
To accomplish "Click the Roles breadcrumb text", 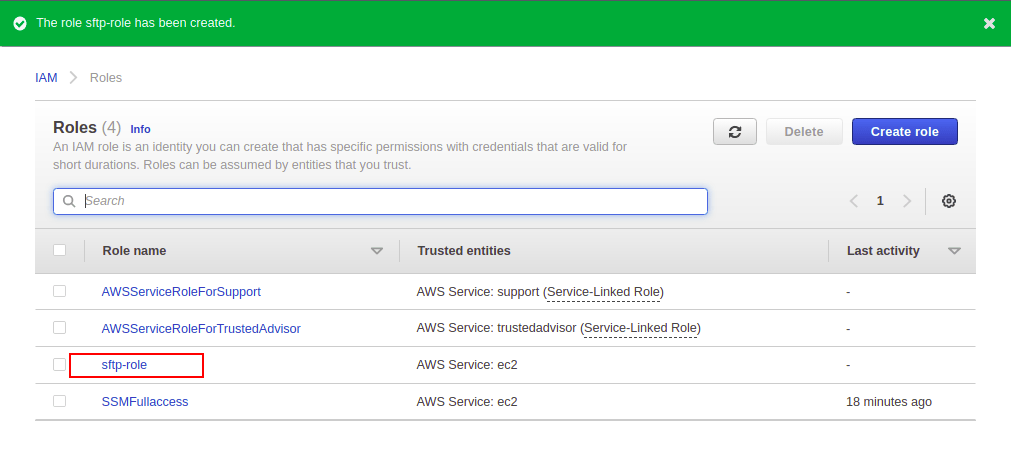I will point(106,78).
